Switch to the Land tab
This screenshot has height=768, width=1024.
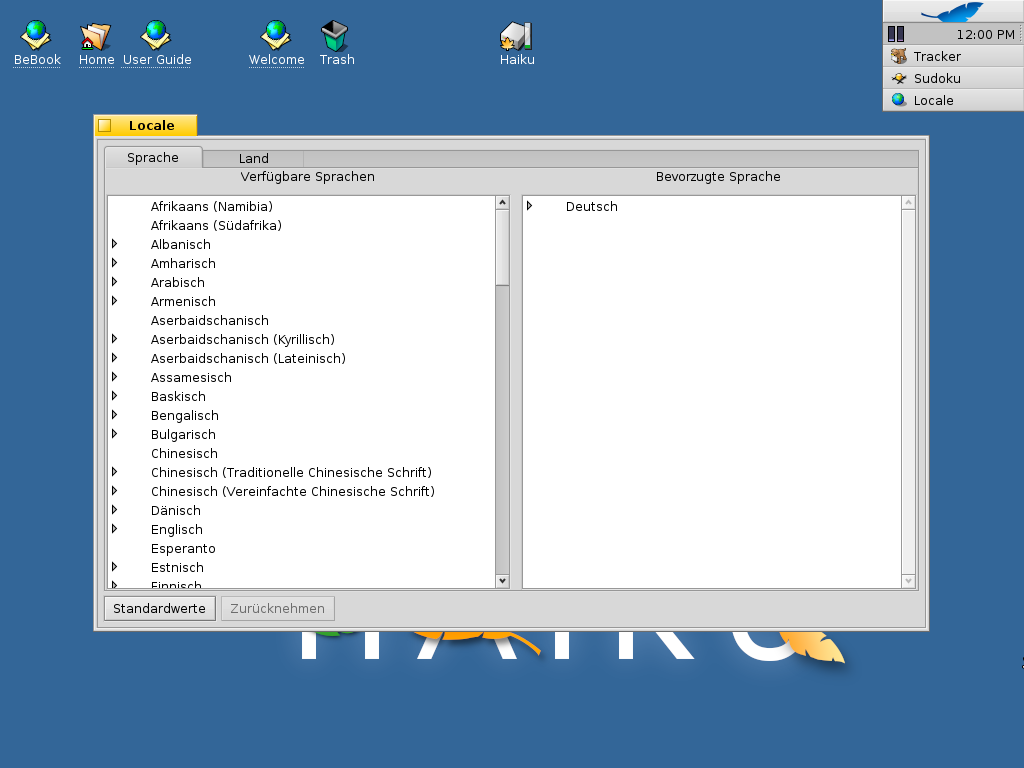pos(253,159)
